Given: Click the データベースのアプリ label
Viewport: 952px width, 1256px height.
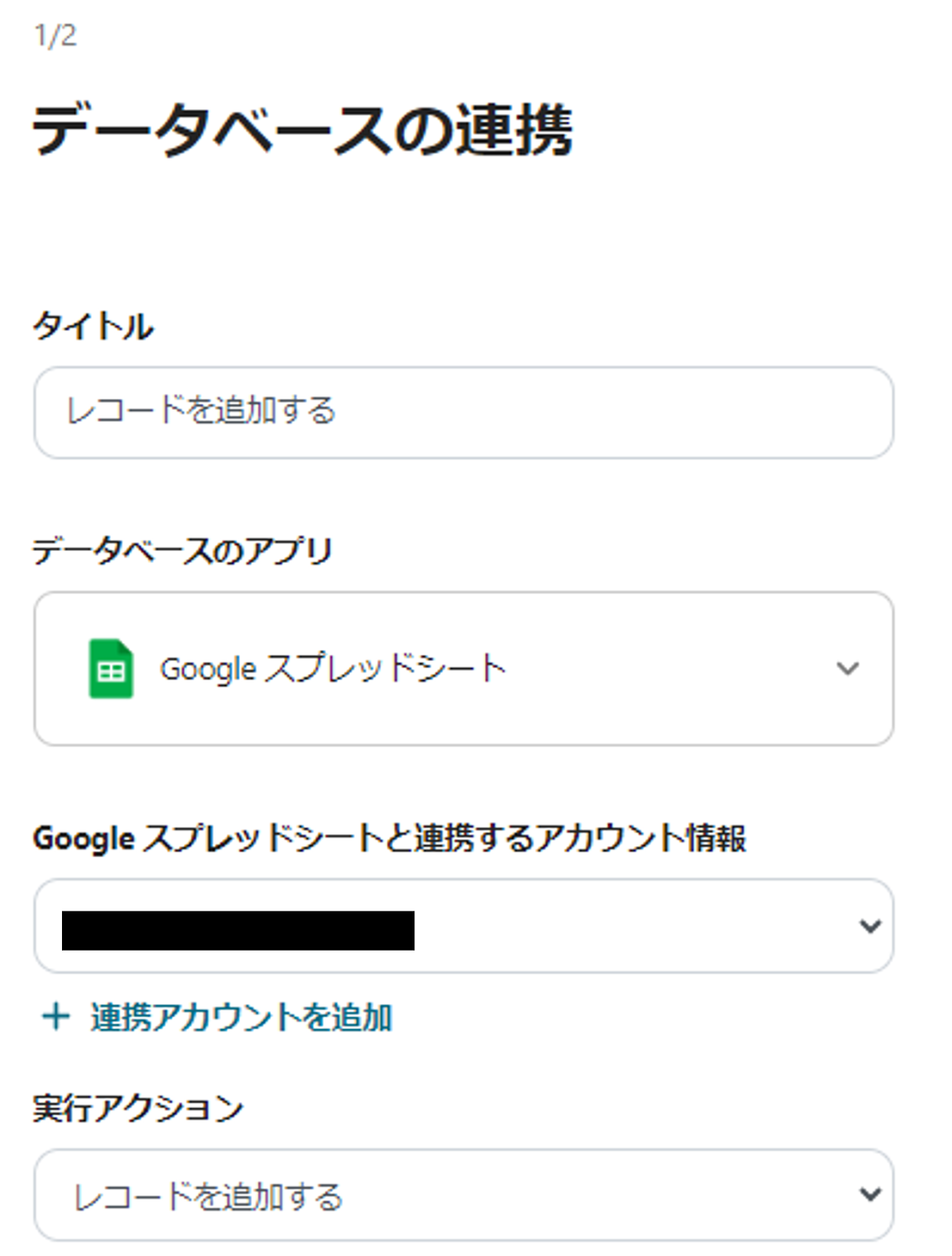Looking at the screenshot, I should pos(183,551).
